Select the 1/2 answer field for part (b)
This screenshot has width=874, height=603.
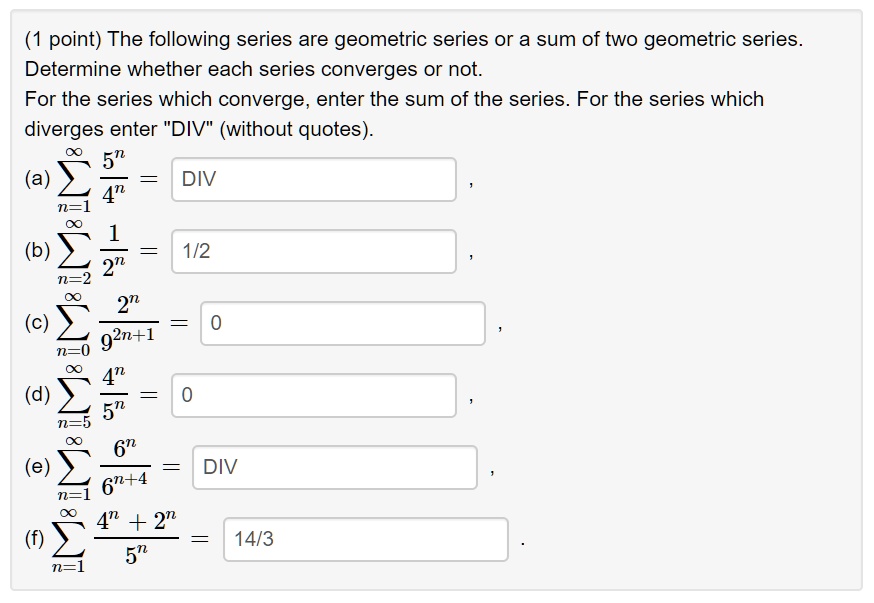coord(314,251)
